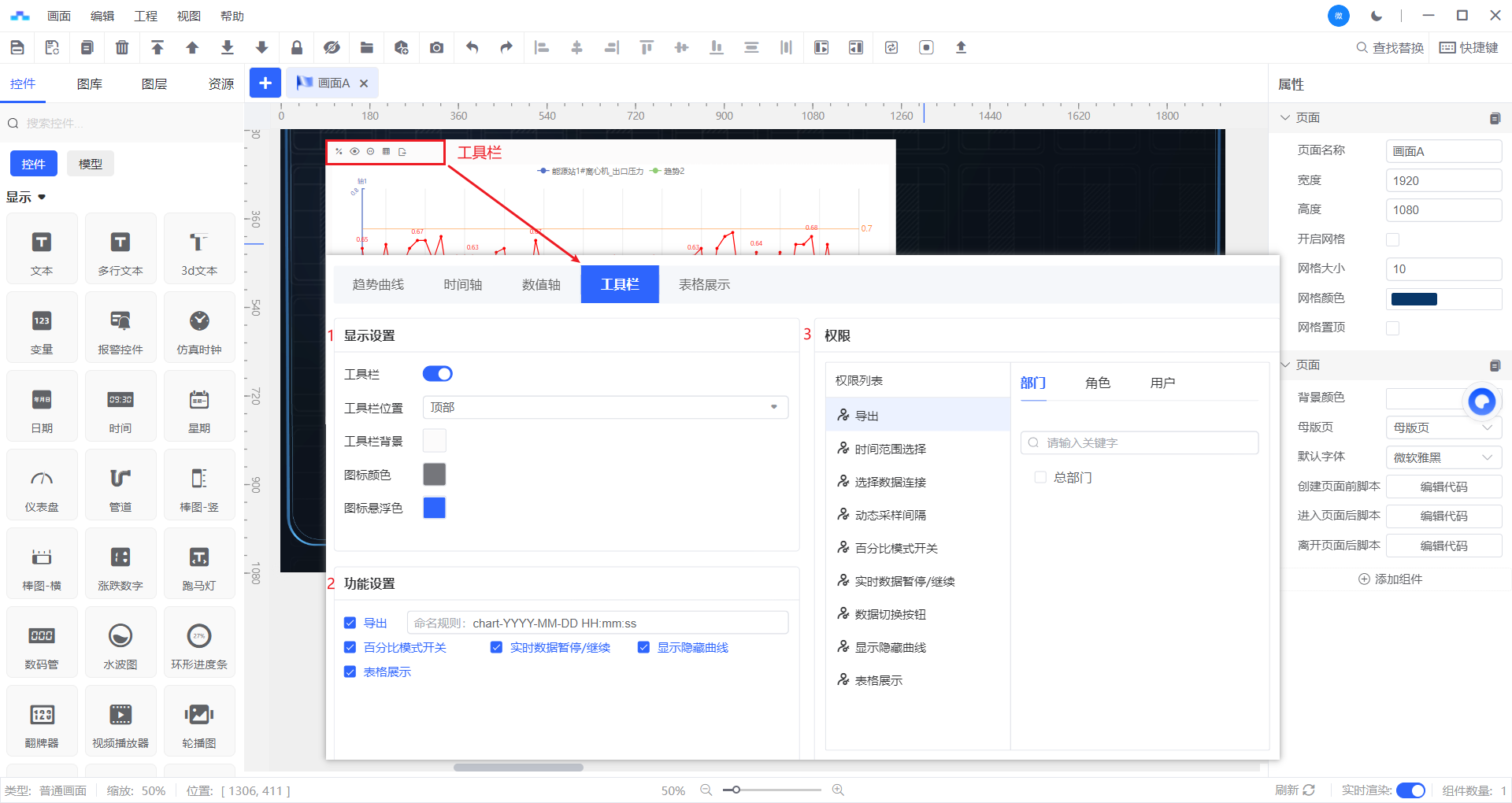
Task: Click the delete trash icon
Action: coord(122,47)
